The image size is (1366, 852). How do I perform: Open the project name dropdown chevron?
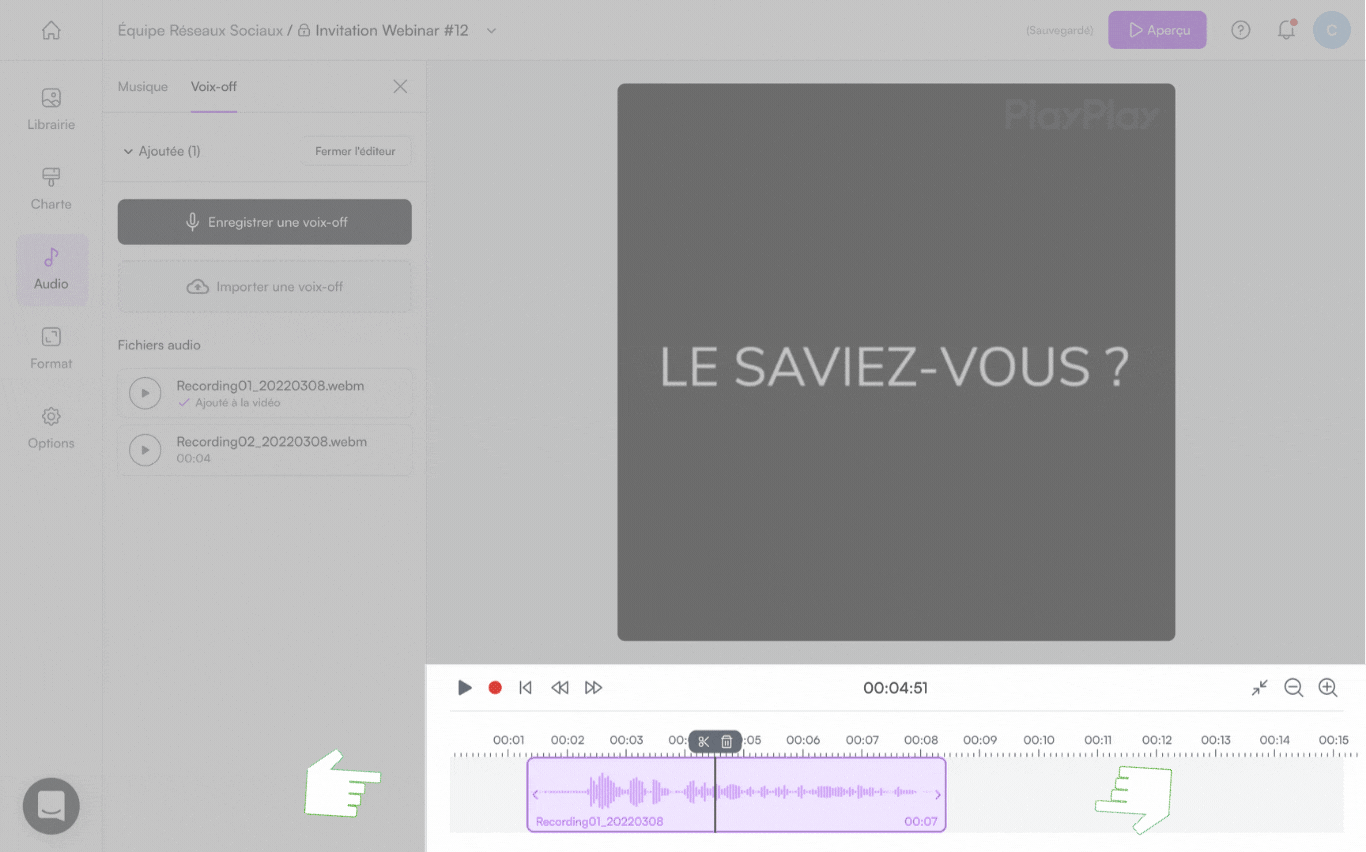pos(491,31)
